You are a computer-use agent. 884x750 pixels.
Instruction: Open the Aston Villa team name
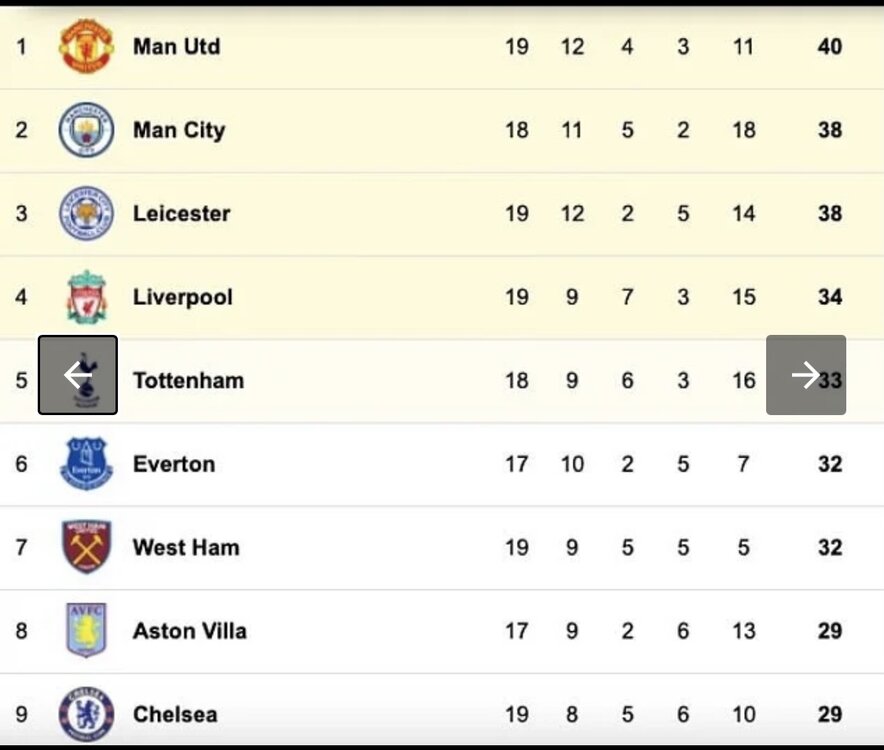189,631
